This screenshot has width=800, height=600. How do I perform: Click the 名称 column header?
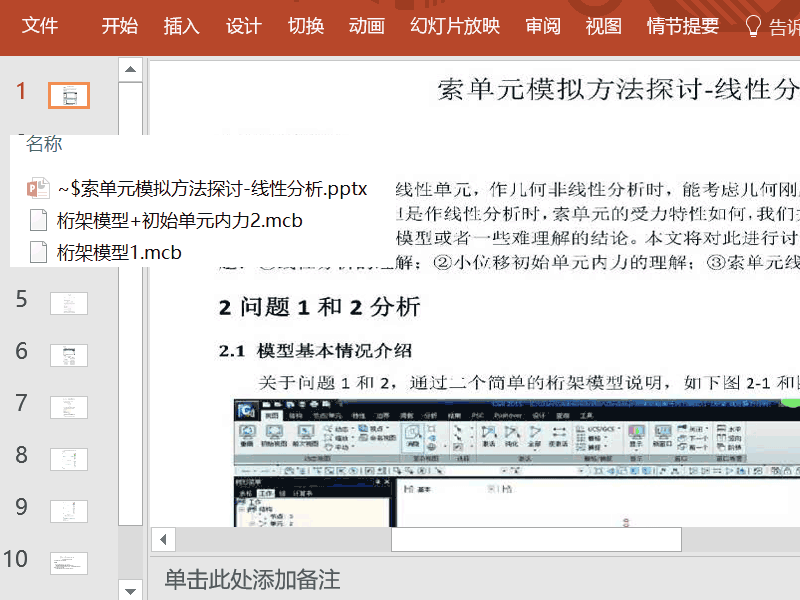tap(44, 144)
